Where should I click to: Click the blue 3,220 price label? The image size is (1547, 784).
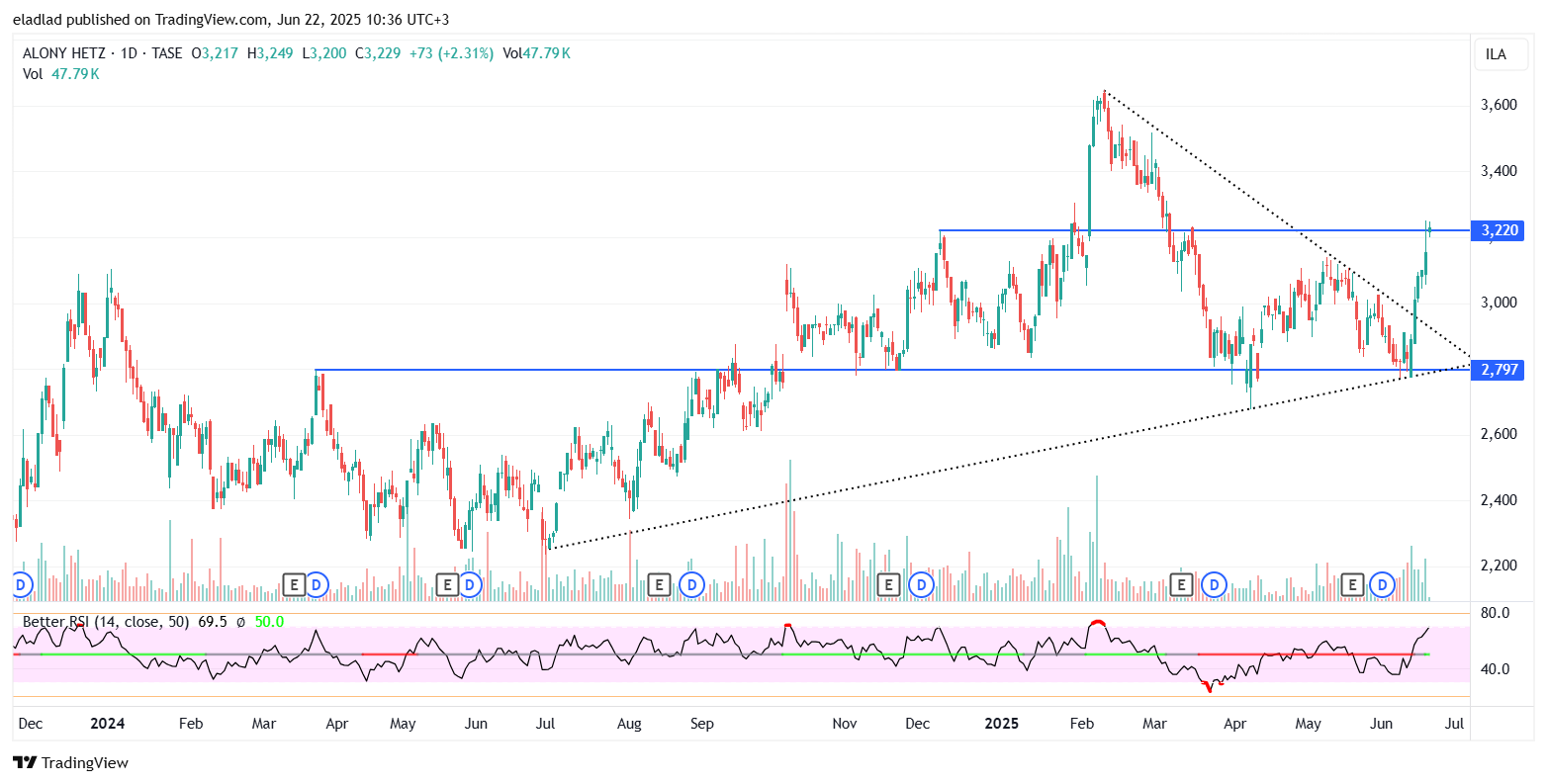pyautogui.click(x=1500, y=230)
